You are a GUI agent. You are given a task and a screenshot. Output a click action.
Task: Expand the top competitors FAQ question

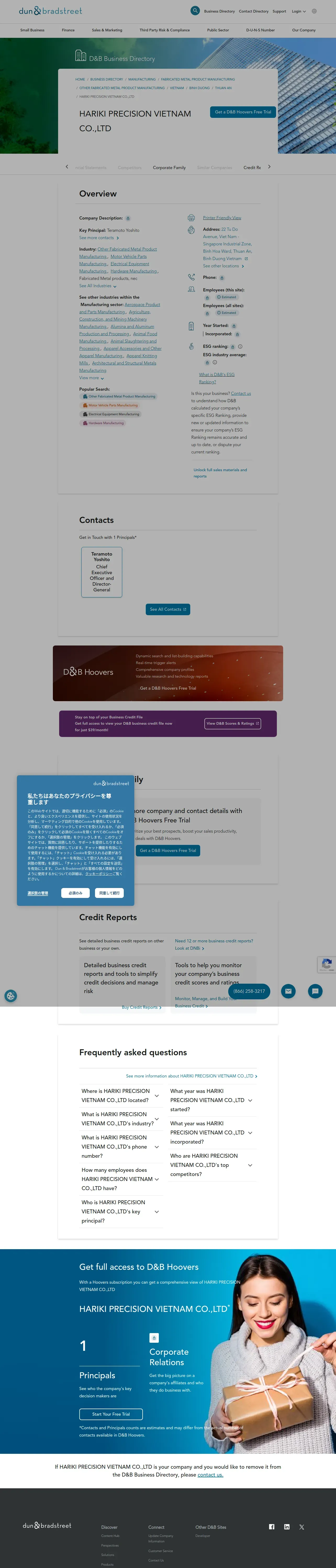(x=212, y=1165)
